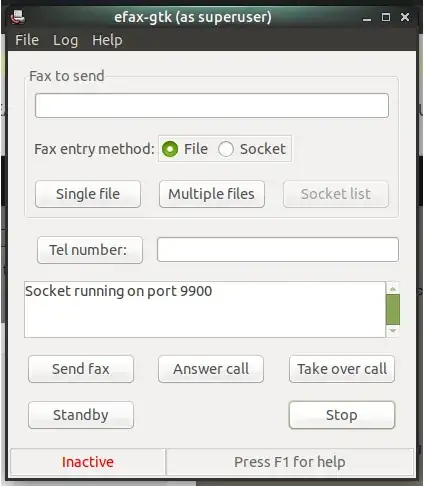Choose a Single file to fax
Screen dimensions: 424x486
[x=88, y=194]
